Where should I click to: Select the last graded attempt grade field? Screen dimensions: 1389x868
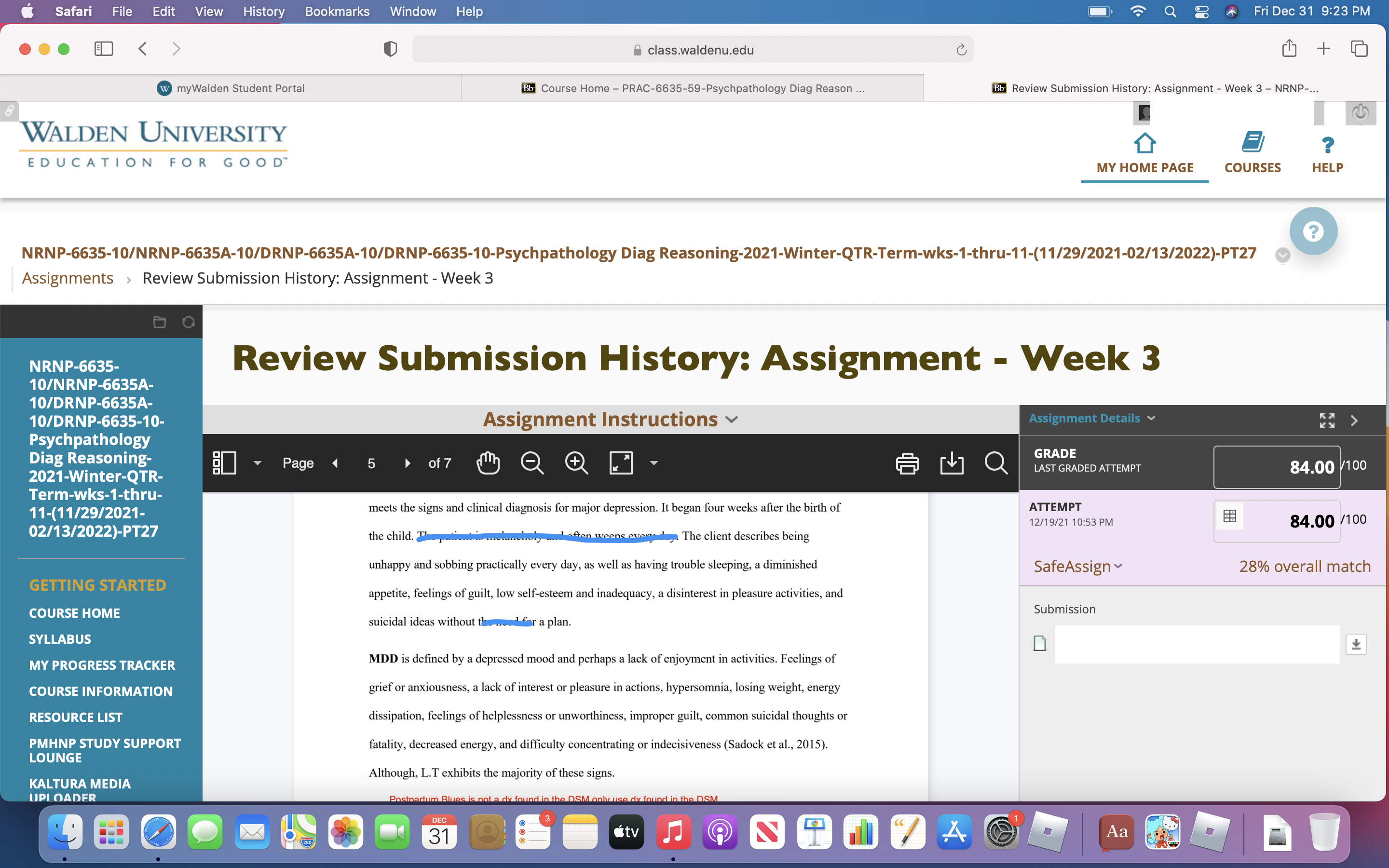(x=1277, y=467)
